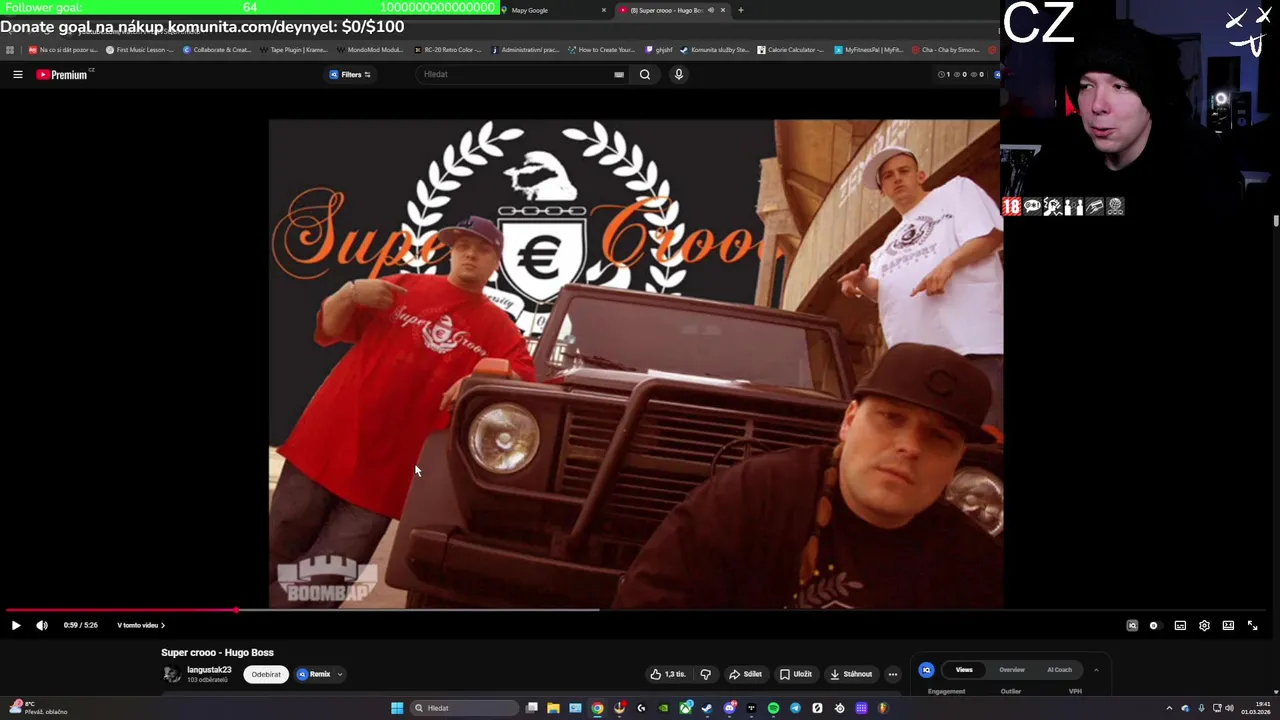Viewport: 1280px width, 720px height.
Task: Open the vidIQ Filters button
Action: click(x=350, y=74)
